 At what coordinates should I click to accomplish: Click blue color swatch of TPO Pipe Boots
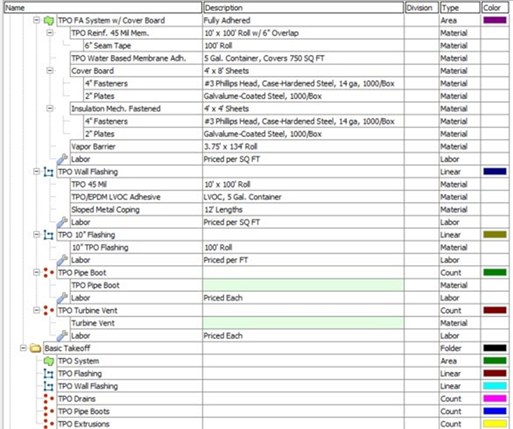[495, 411]
